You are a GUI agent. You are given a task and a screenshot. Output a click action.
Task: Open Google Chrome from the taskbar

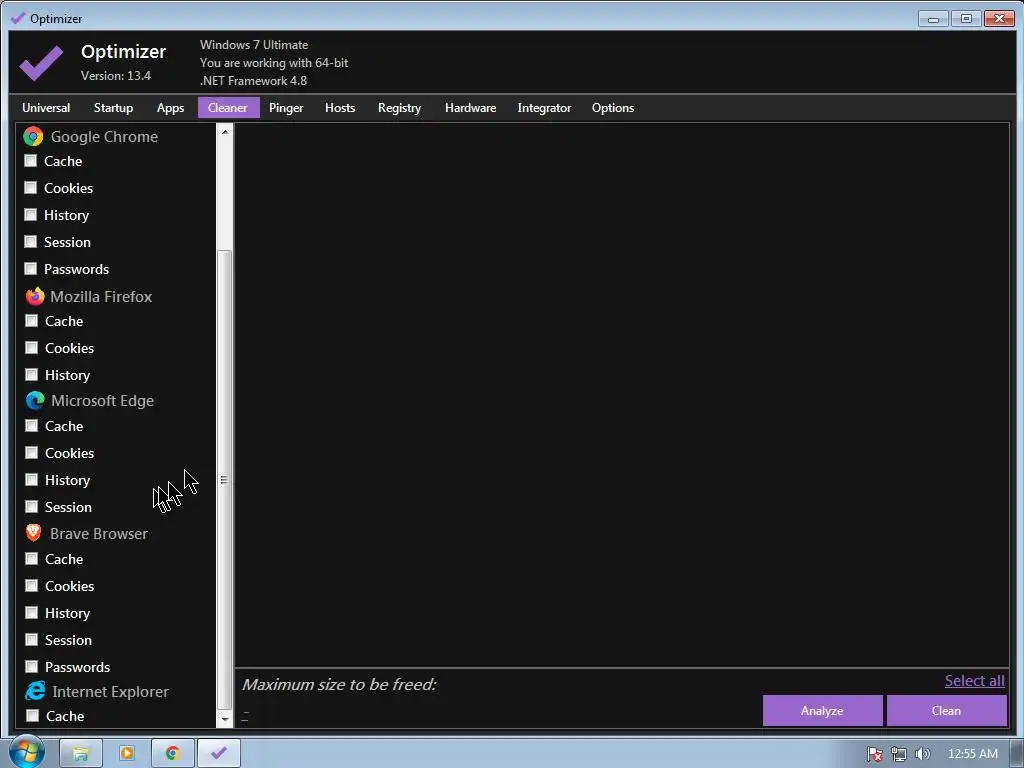172,753
